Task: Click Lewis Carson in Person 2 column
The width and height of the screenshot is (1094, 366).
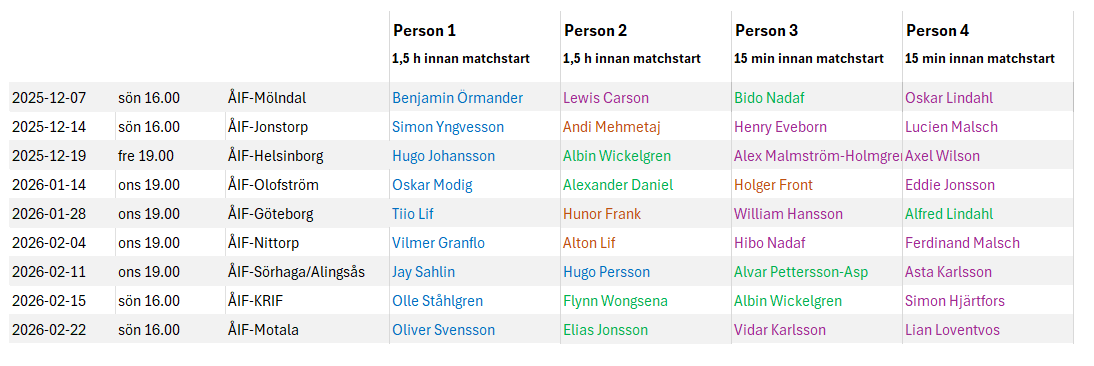Action: (645, 98)
